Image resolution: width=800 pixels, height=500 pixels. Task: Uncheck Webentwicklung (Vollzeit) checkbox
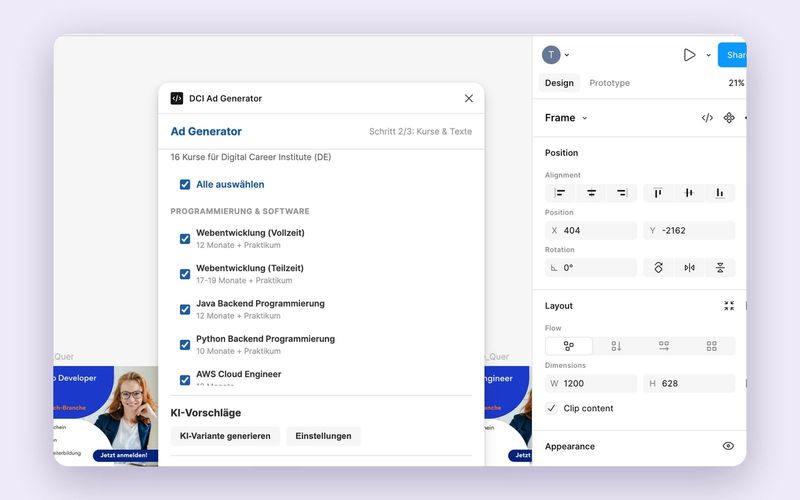(185, 239)
